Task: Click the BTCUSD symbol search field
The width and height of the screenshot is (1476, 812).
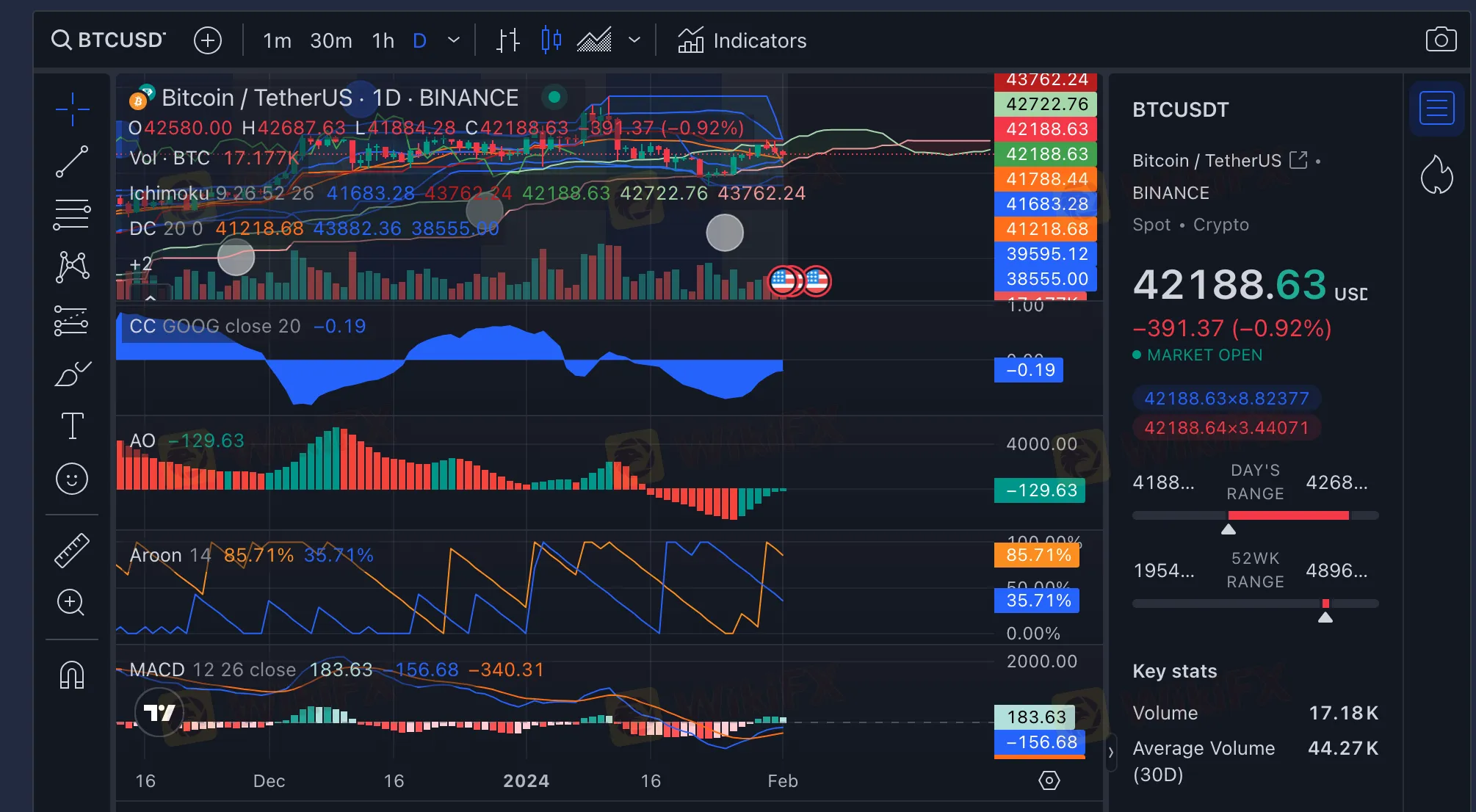Action: click(x=110, y=40)
